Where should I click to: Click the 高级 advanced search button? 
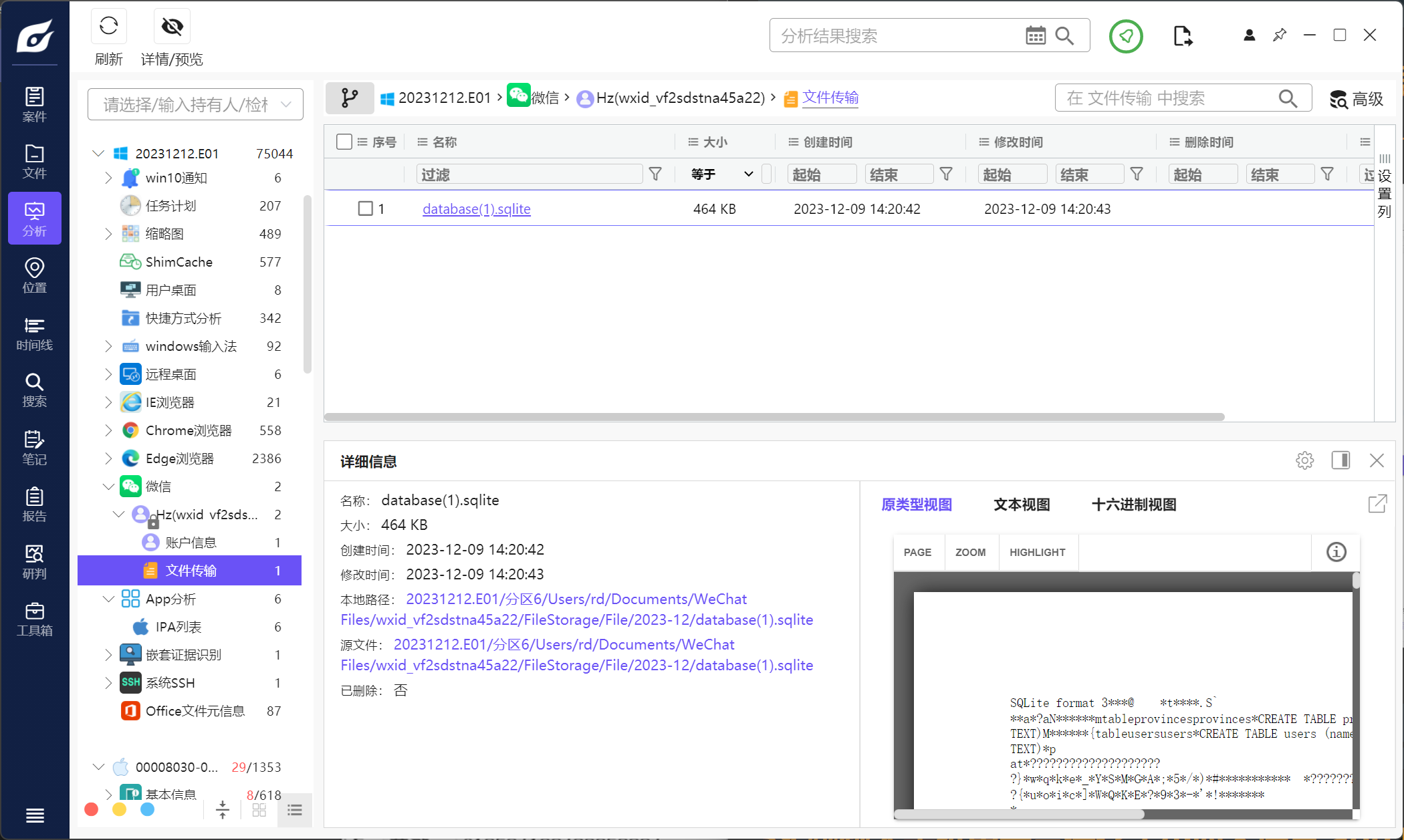[1356, 99]
